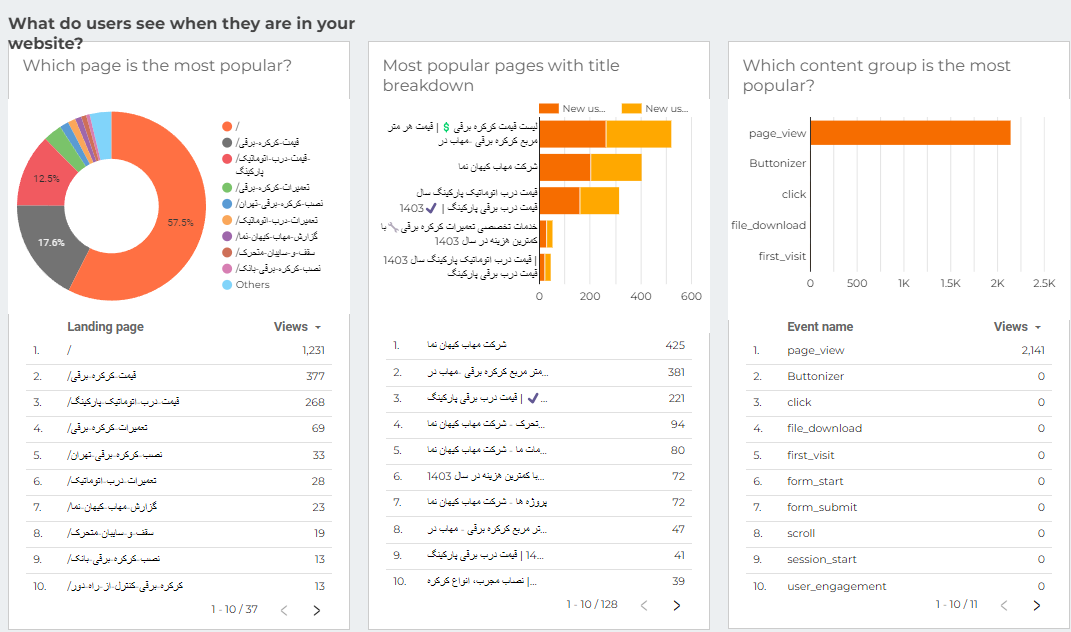Toggle the orange '/' legend dot in donut chart

click(x=227, y=126)
